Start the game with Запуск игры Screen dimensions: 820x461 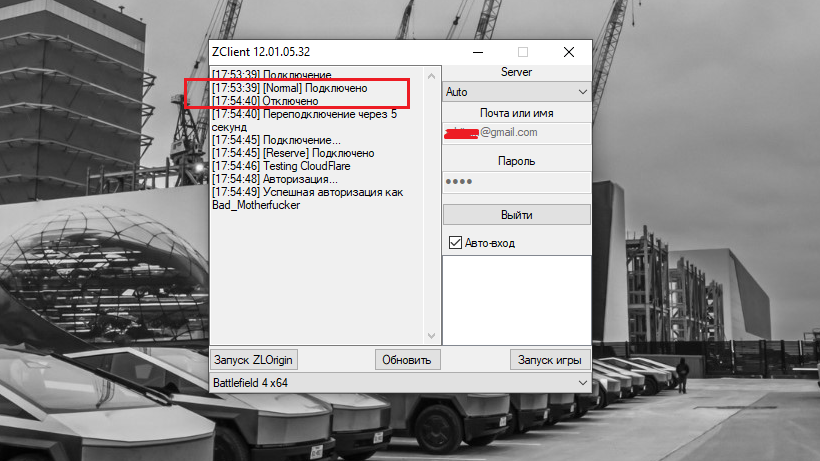[x=550, y=360]
